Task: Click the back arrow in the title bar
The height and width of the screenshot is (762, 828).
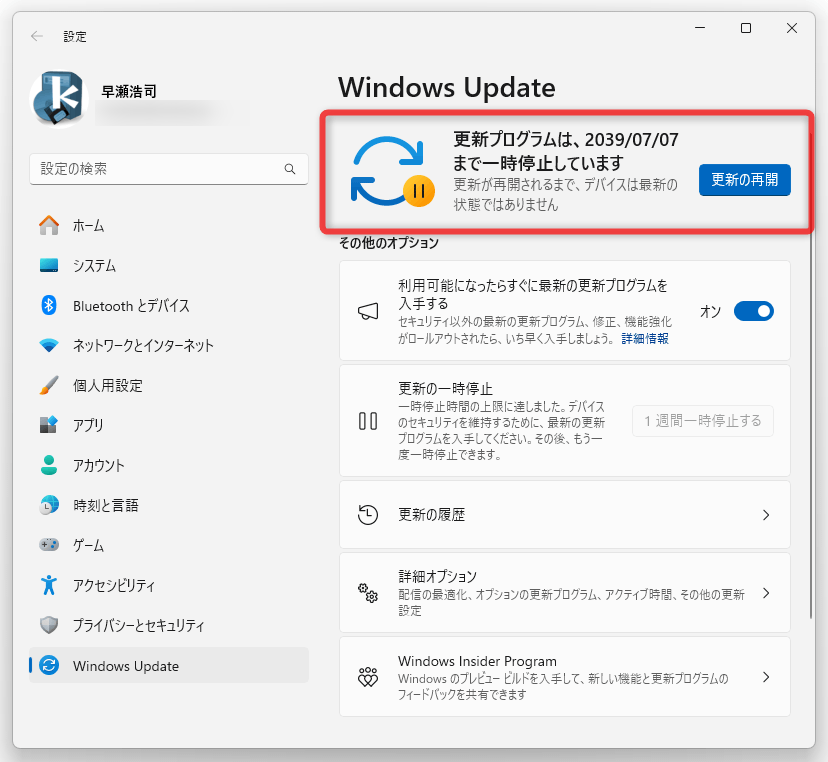Action: pyautogui.click(x=37, y=36)
